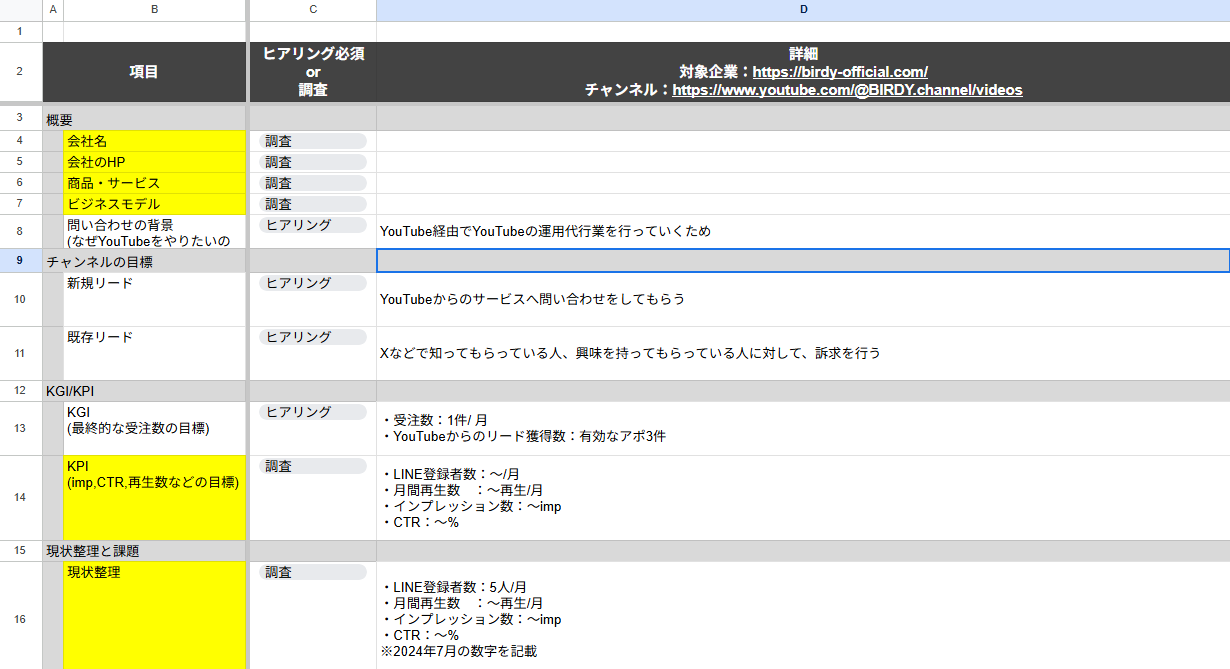This screenshot has width=1230, height=669.
Task: Select the yellow 会社名 cell
Action: 154,141
